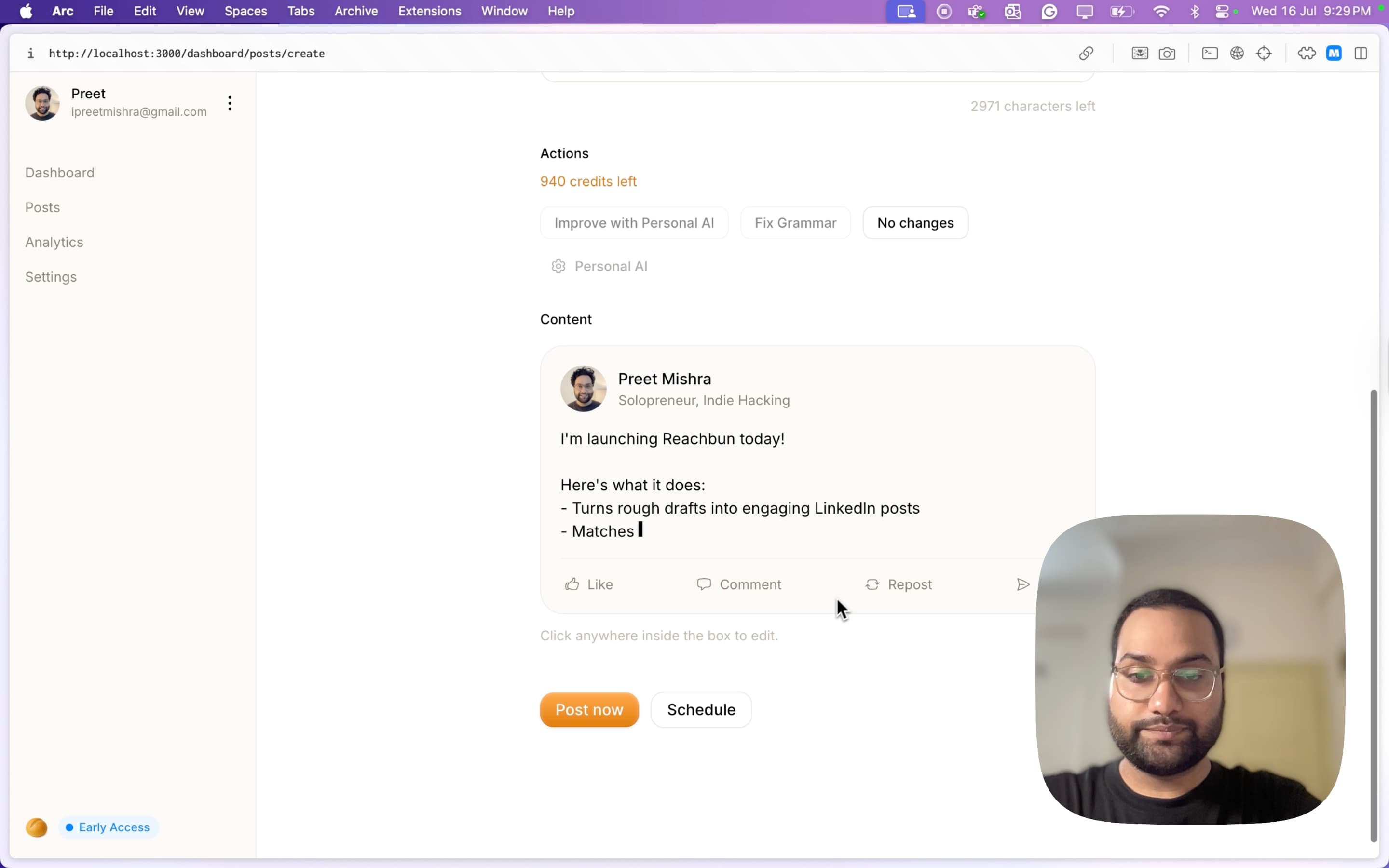This screenshot has width=1389, height=868.
Task: Click the send arrow icon in post preview
Action: [1023, 584]
